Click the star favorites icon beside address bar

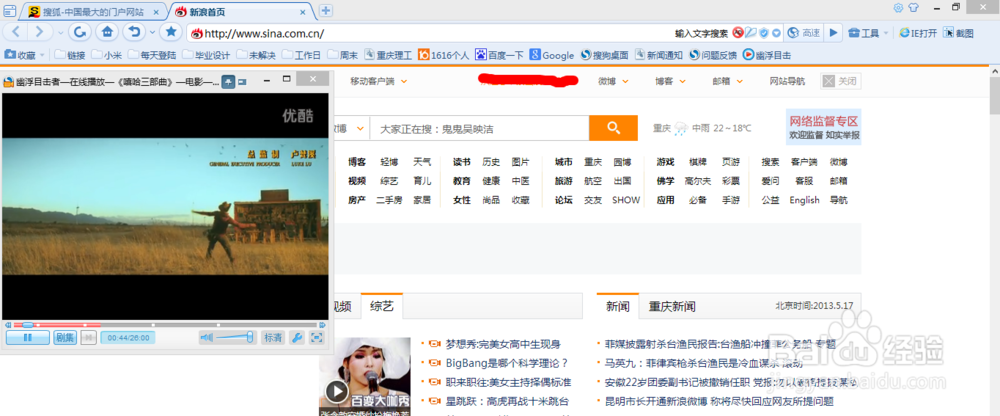[170, 32]
